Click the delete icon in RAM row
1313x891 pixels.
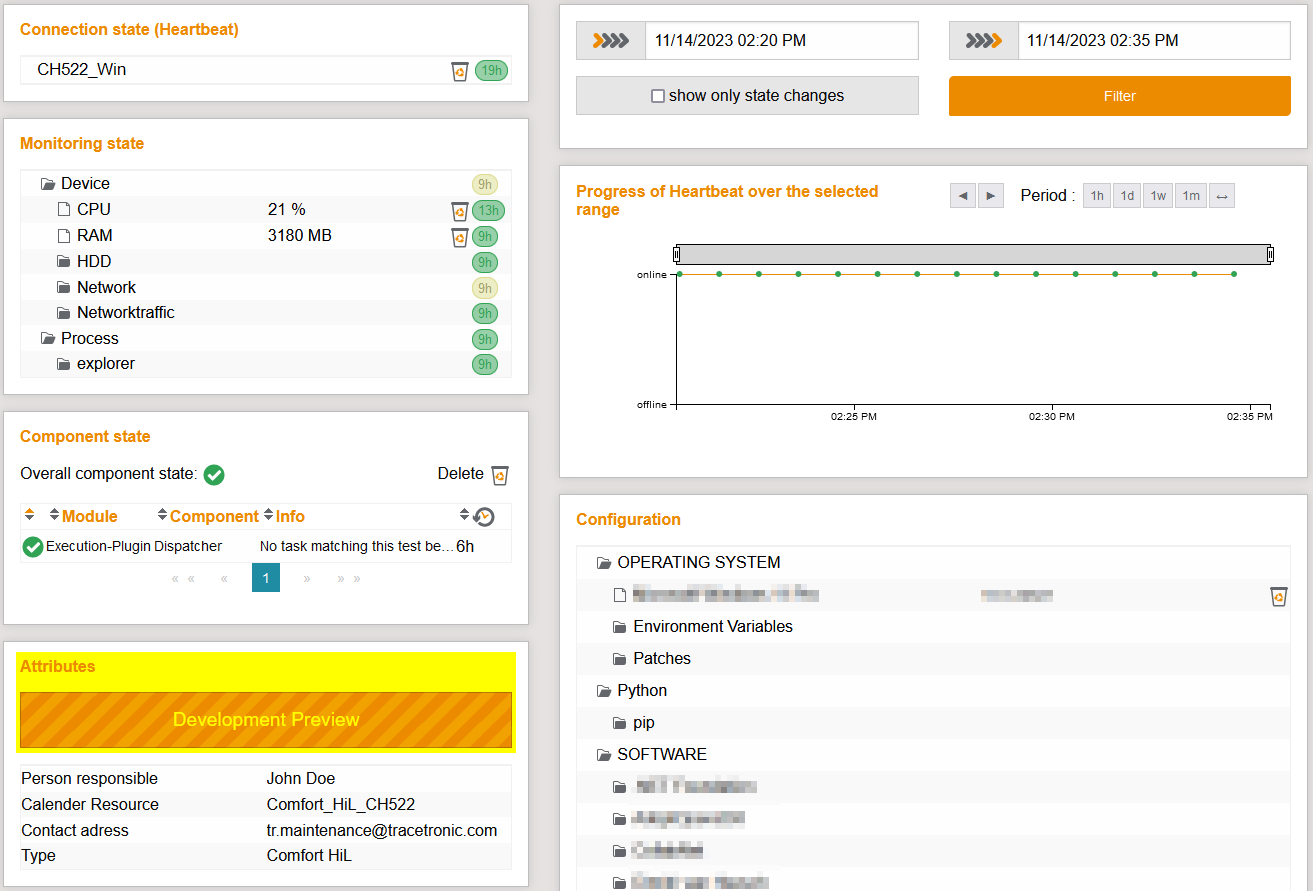click(459, 237)
